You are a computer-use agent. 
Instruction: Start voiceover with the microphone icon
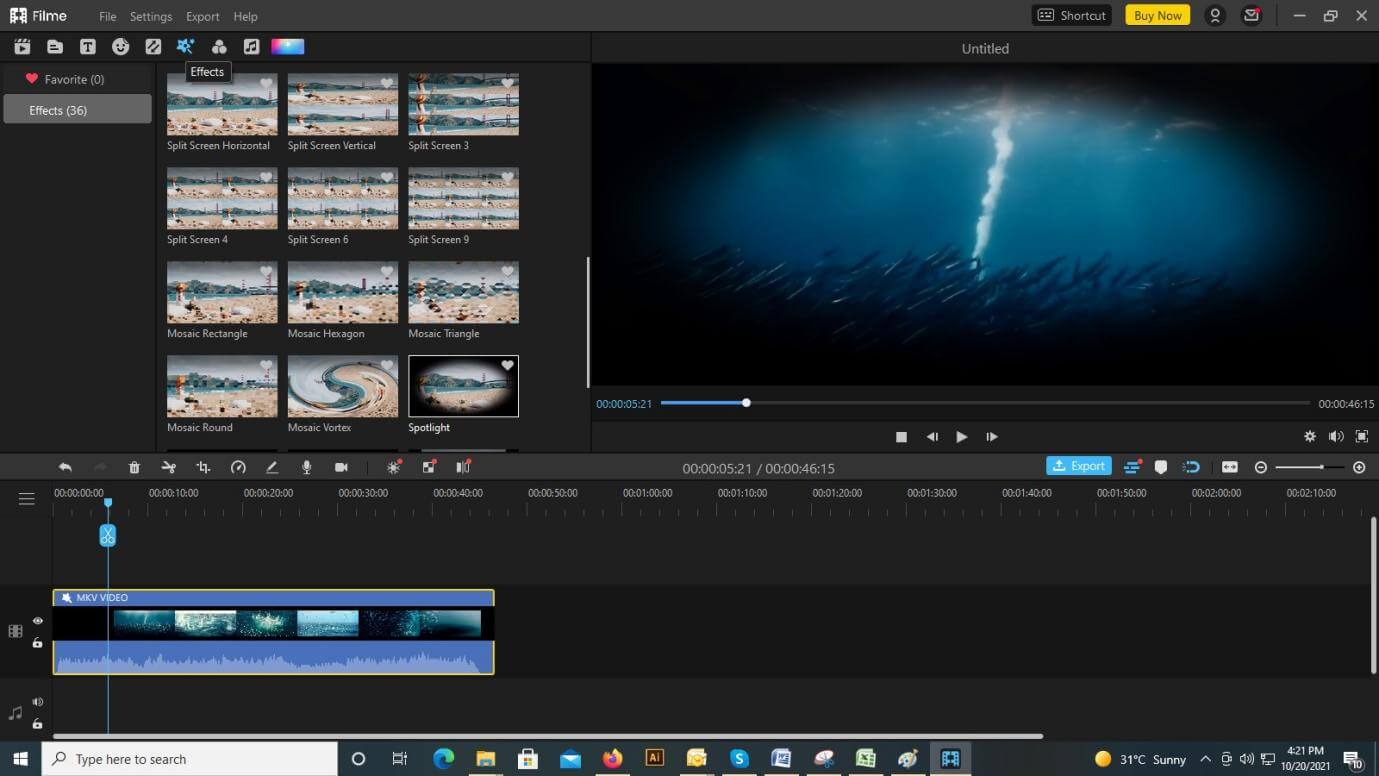tap(307, 467)
